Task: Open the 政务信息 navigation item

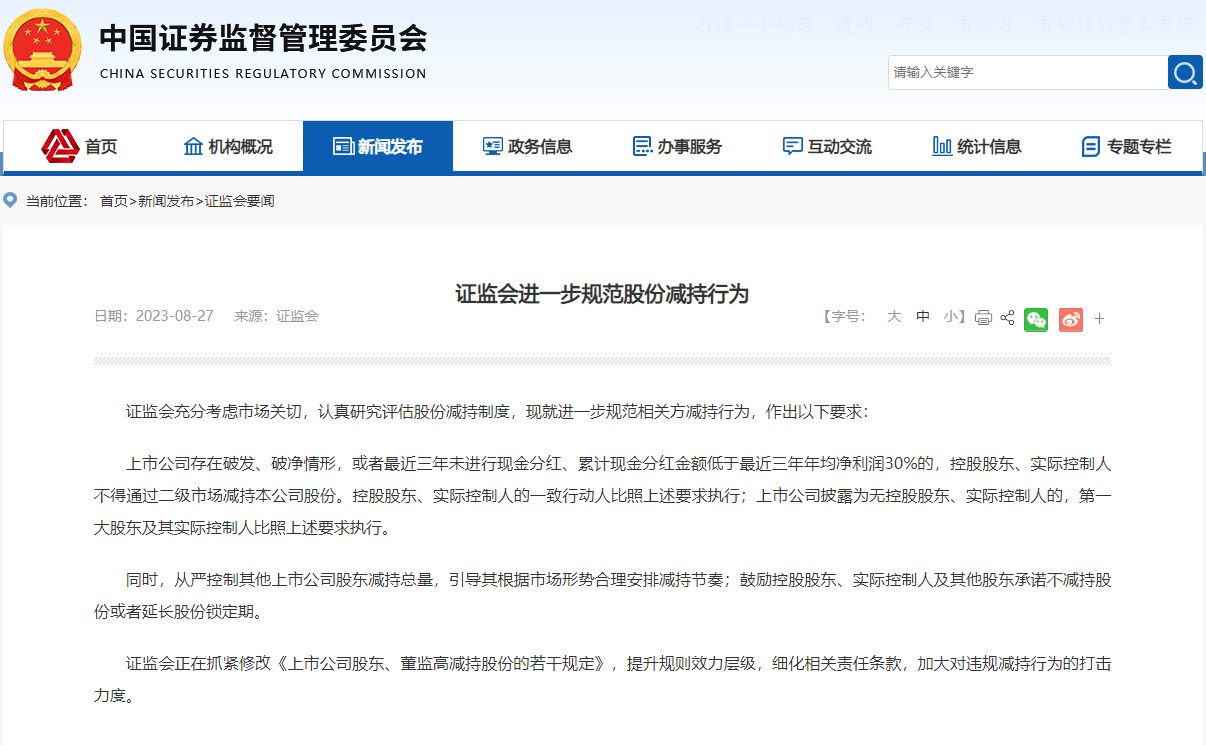Action: (527, 147)
